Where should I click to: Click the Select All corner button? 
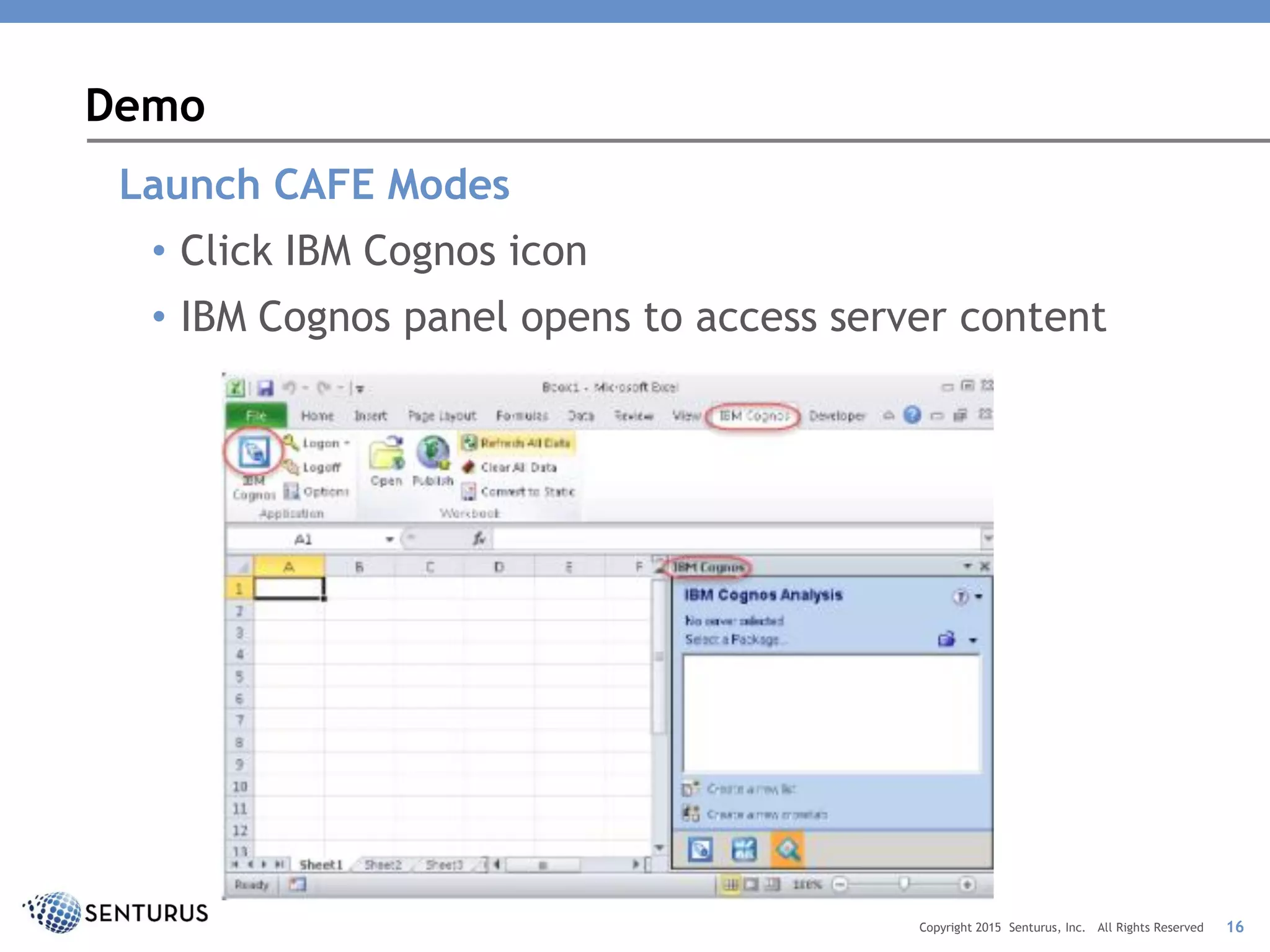[x=240, y=566]
